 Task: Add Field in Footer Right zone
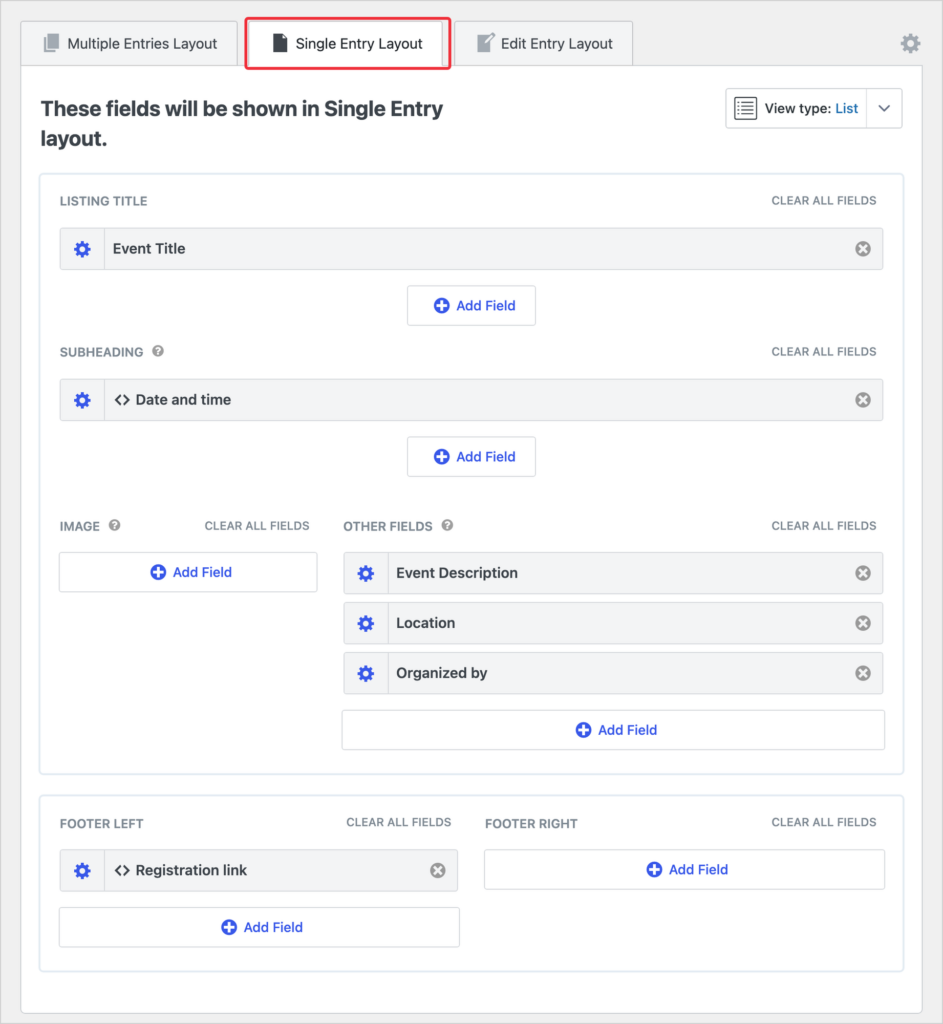pos(684,869)
